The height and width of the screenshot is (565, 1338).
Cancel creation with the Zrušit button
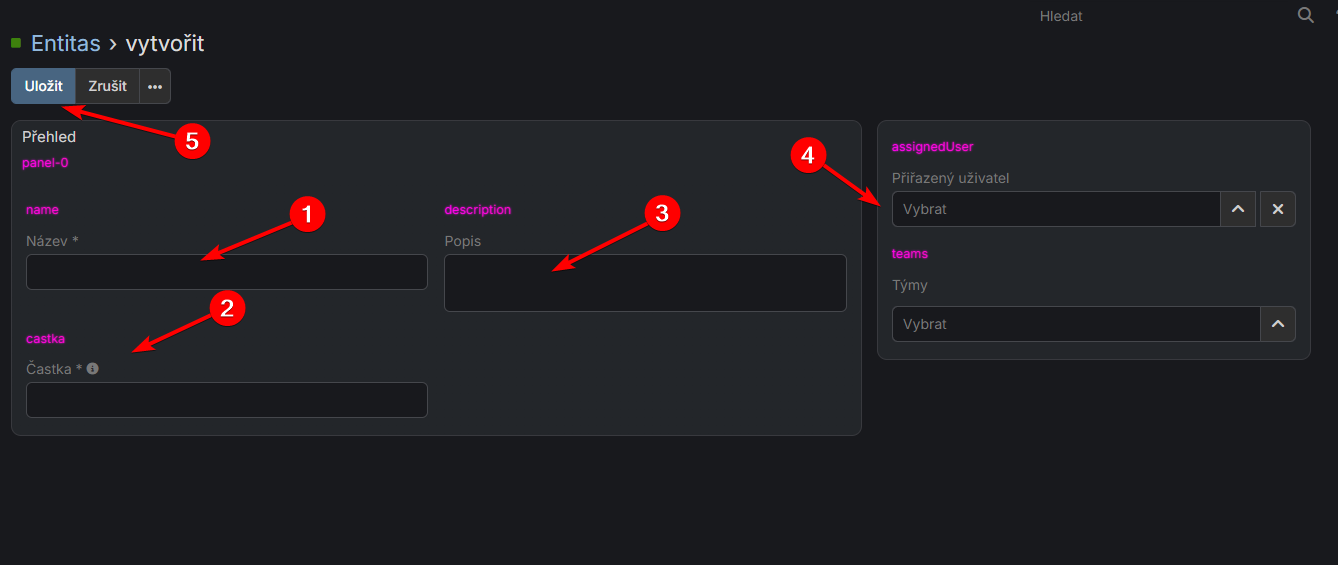point(107,86)
